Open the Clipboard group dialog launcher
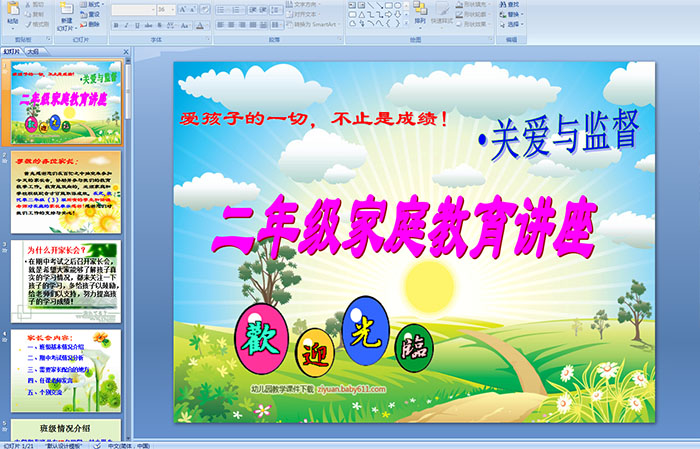Screen dimensions: 700x449 click(48, 40)
